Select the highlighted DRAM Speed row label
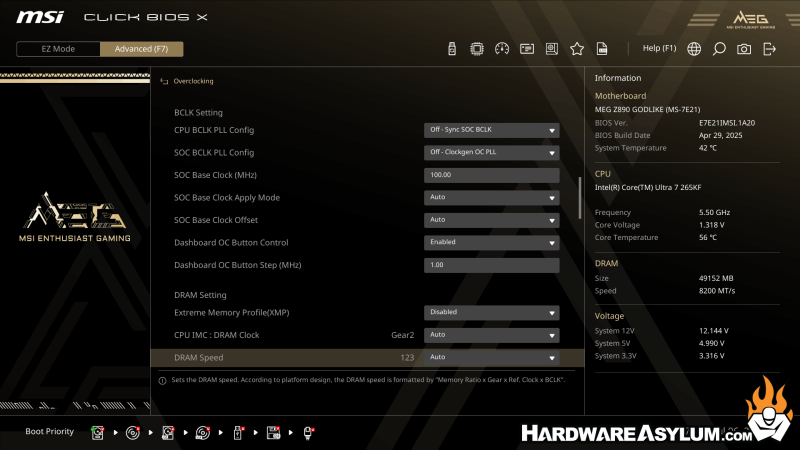800x450 pixels. (x=198, y=358)
